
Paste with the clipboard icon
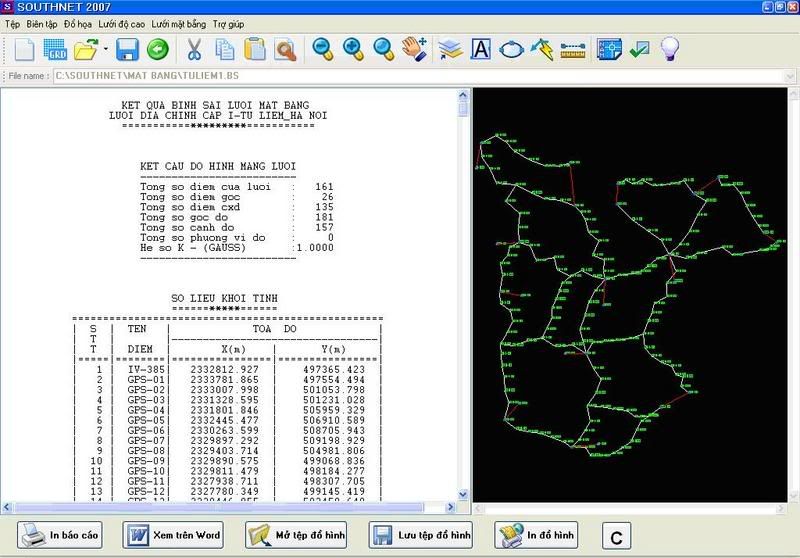pyautogui.click(x=255, y=49)
